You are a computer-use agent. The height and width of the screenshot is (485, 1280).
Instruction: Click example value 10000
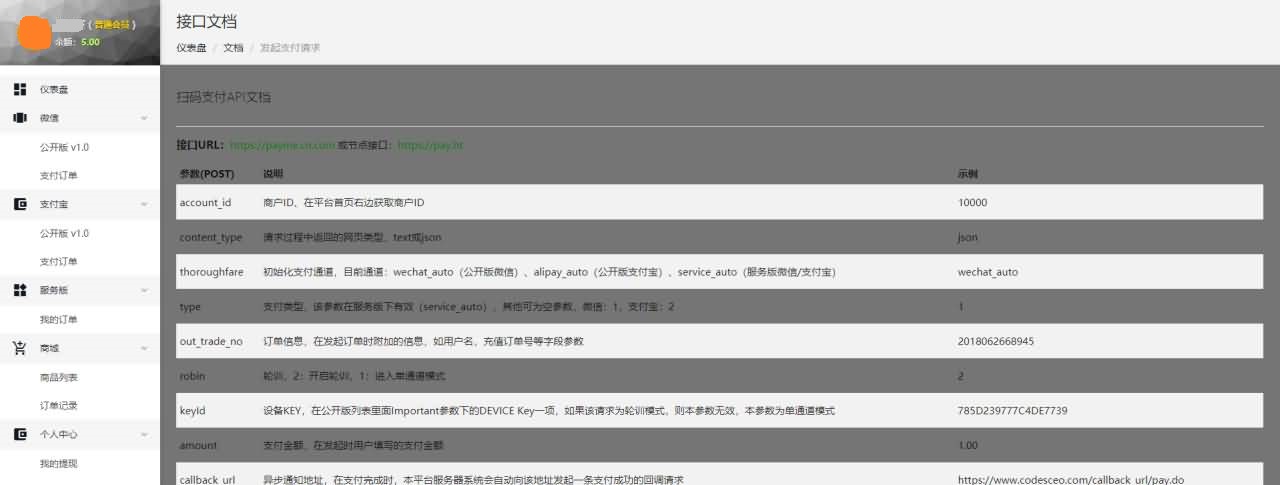pyautogui.click(x=972, y=202)
